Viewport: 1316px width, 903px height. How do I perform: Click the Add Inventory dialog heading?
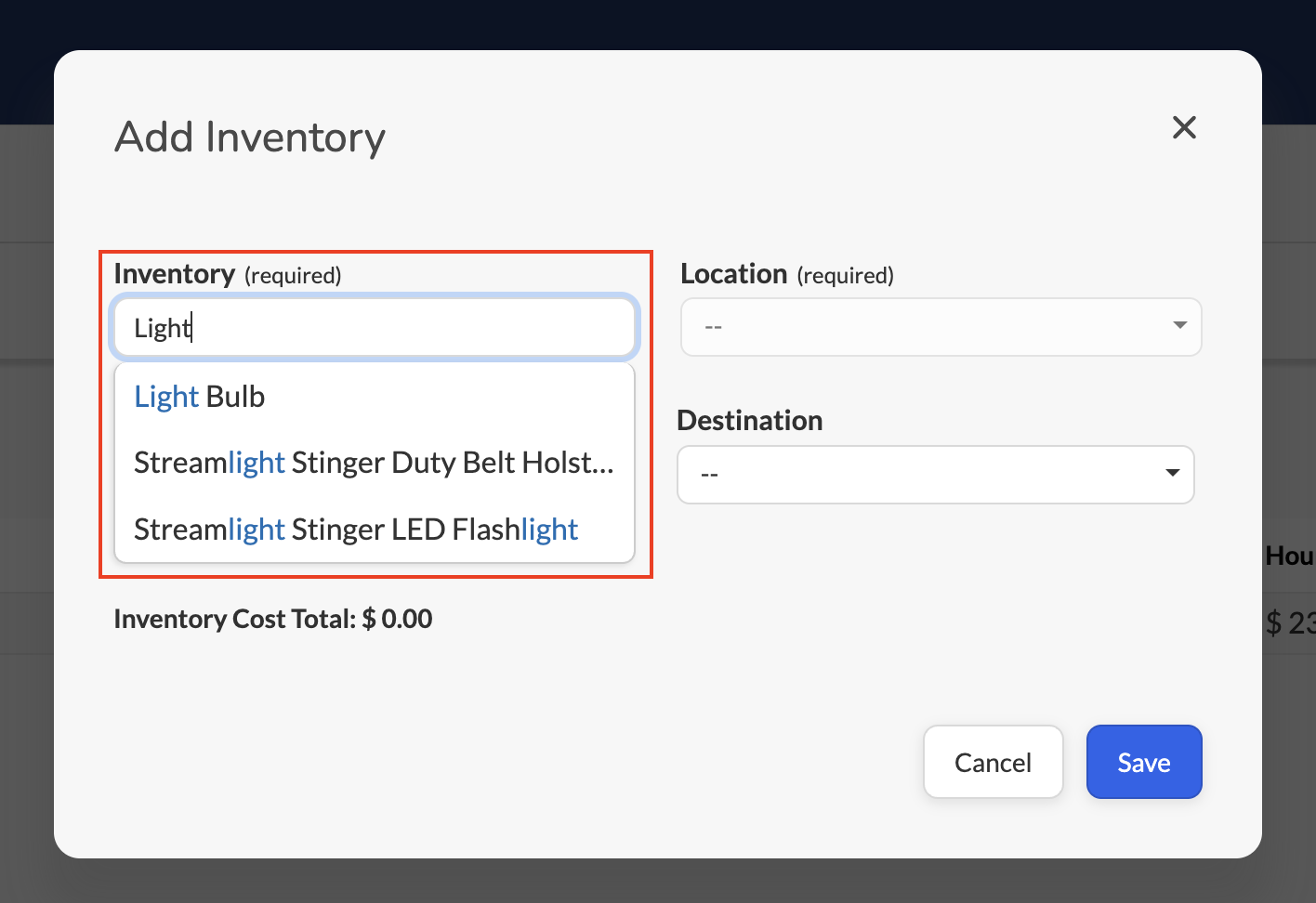click(250, 137)
